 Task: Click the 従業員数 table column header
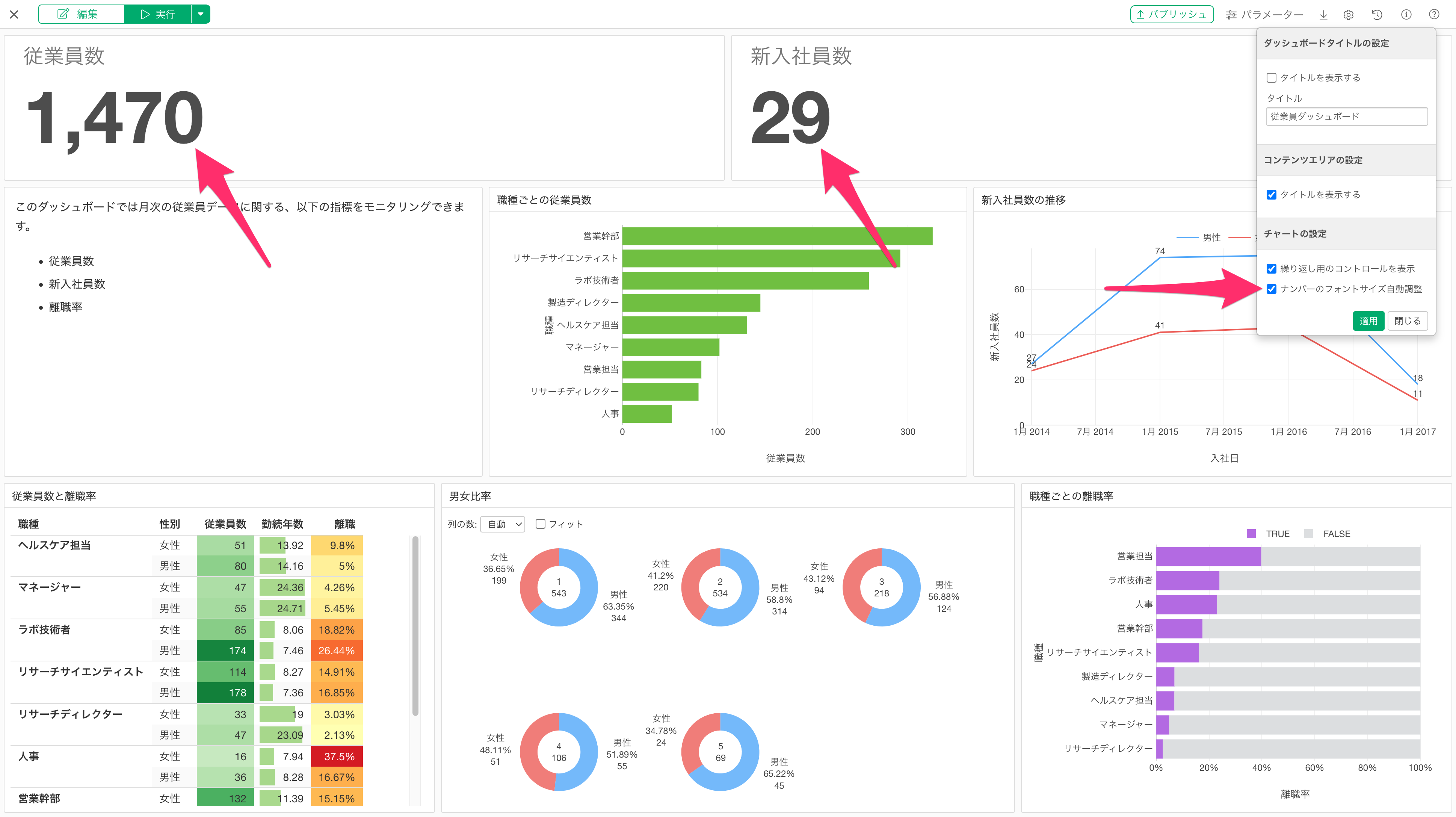(225, 524)
